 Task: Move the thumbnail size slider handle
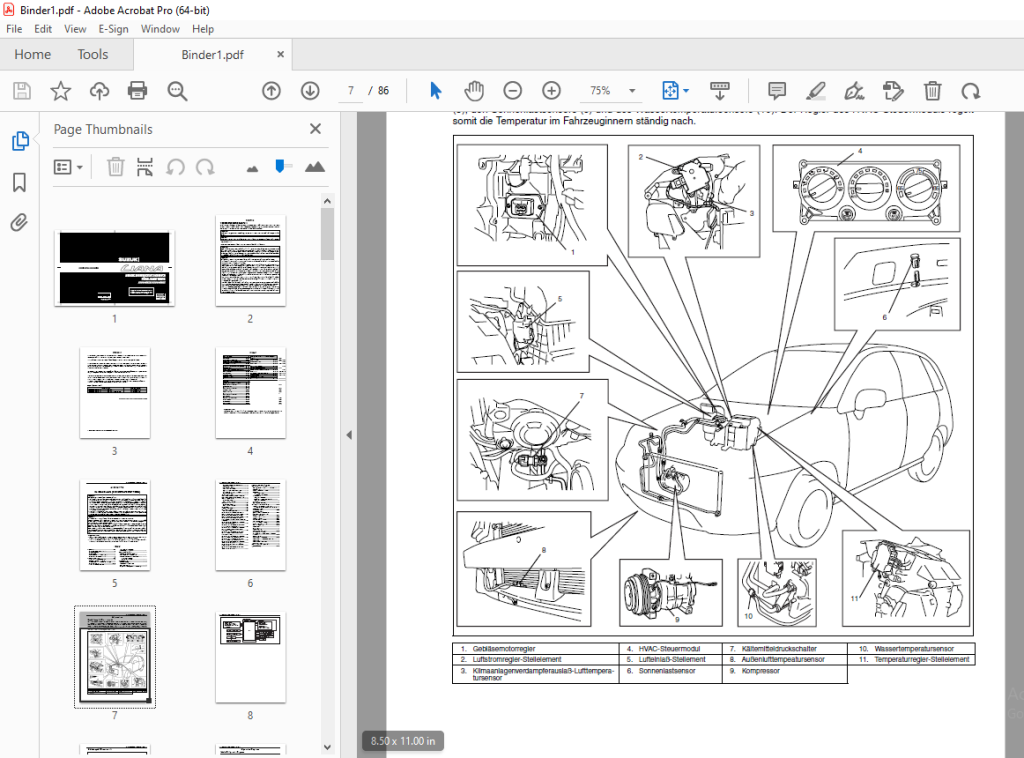tap(280, 166)
